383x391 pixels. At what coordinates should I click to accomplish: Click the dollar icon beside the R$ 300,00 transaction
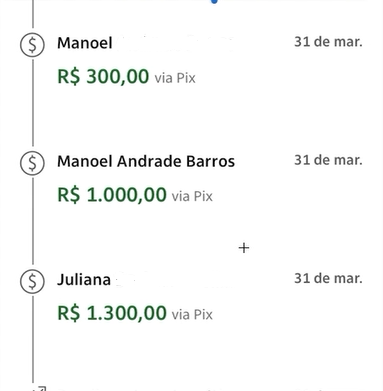pyautogui.click(x=32, y=45)
